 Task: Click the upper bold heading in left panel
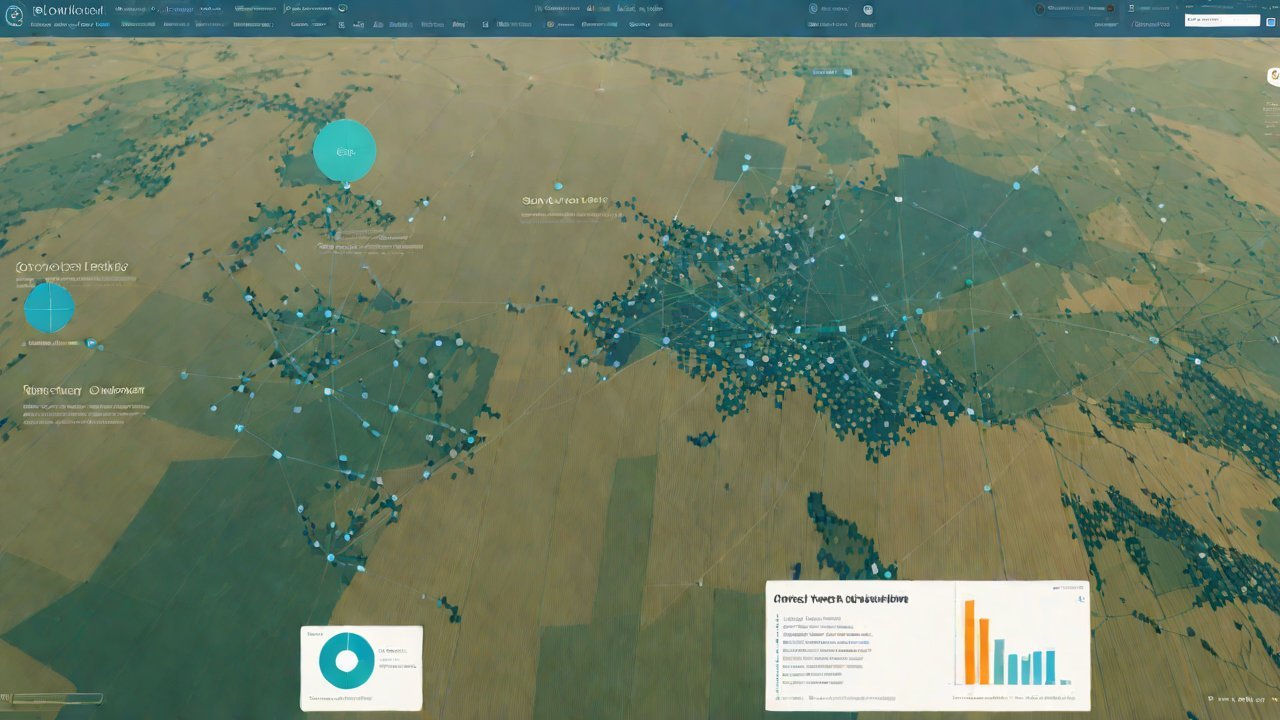click(71, 268)
